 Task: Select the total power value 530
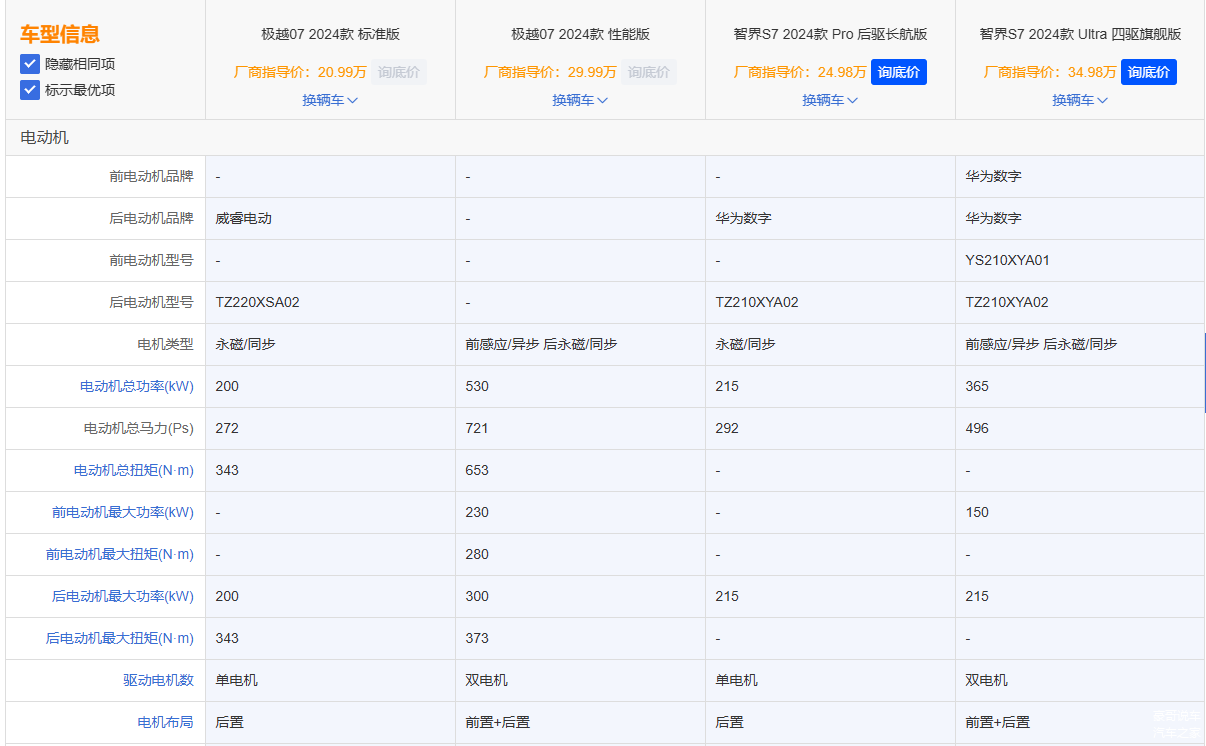click(x=477, y=386)
